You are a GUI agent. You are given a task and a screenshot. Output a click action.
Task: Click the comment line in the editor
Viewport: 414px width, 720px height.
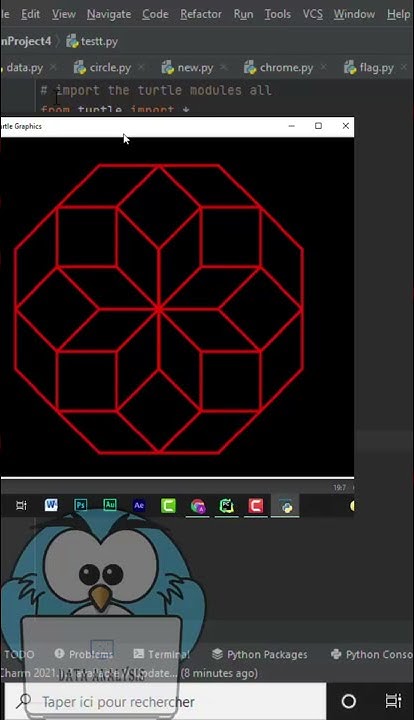(x=156, y=90)
